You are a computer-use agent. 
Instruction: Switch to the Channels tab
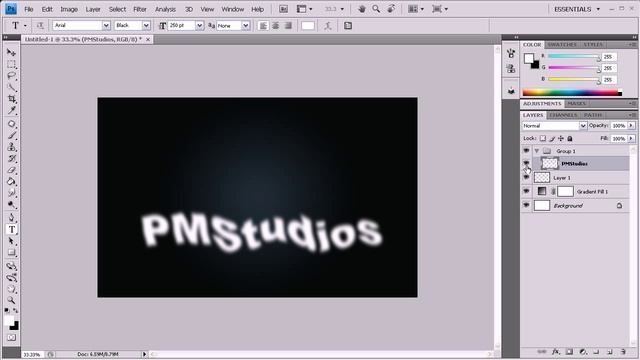tap(563, 115)
